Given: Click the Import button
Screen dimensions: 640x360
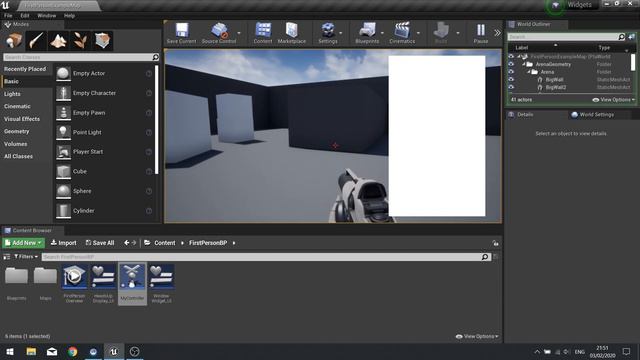Looking at the screenshot, I should tap(63, 243).
